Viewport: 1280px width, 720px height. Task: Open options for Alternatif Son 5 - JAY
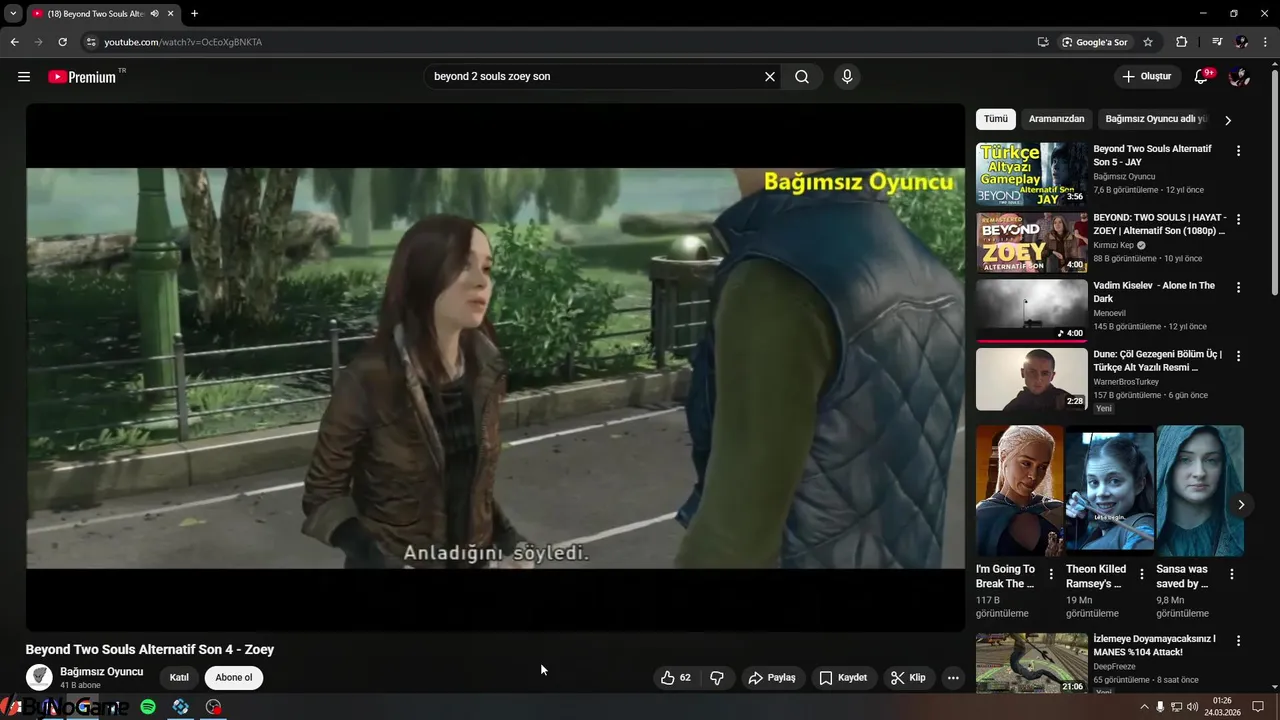pyautogui.click(x=1238, y=151)
